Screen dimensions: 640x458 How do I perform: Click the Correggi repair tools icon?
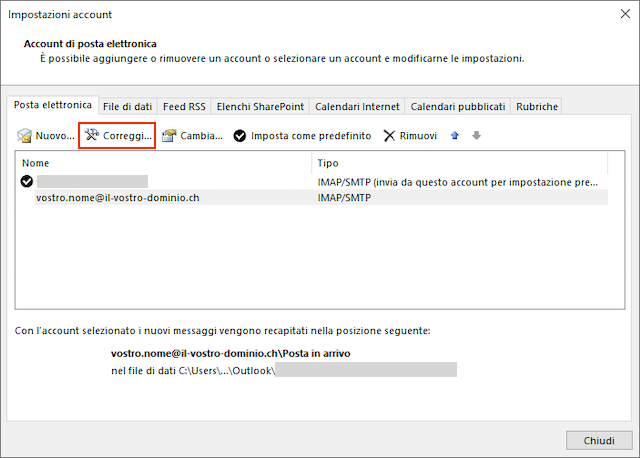[92, 135]
